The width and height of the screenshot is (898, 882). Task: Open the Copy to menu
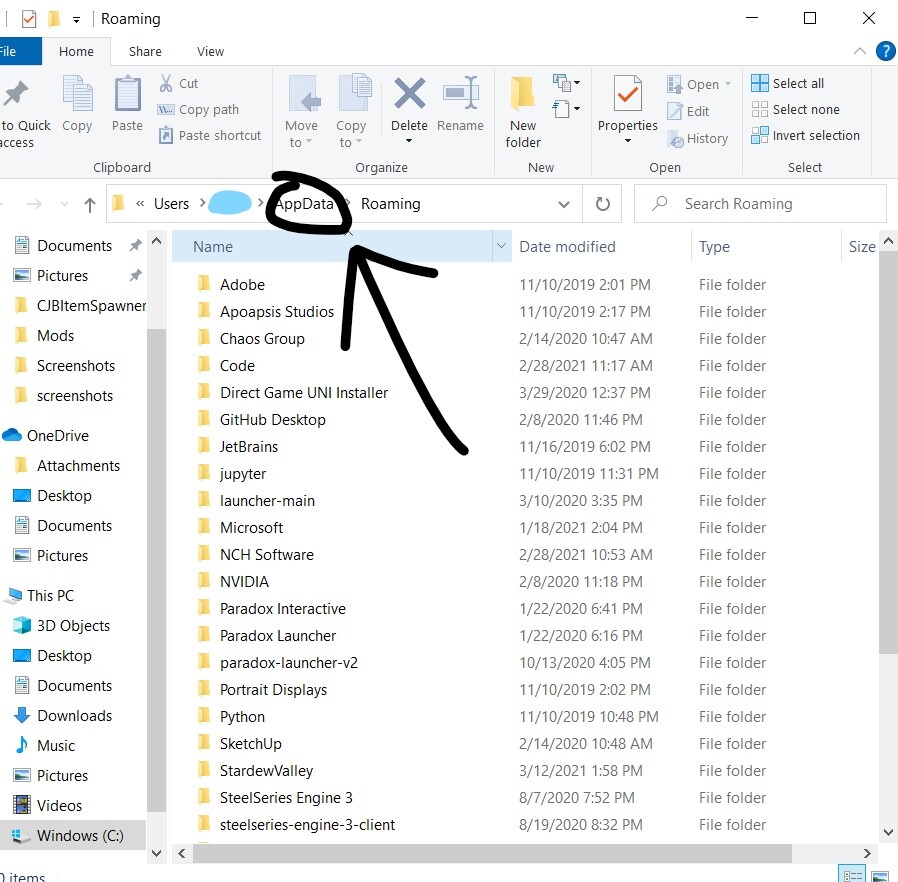(x=350, y=112)
